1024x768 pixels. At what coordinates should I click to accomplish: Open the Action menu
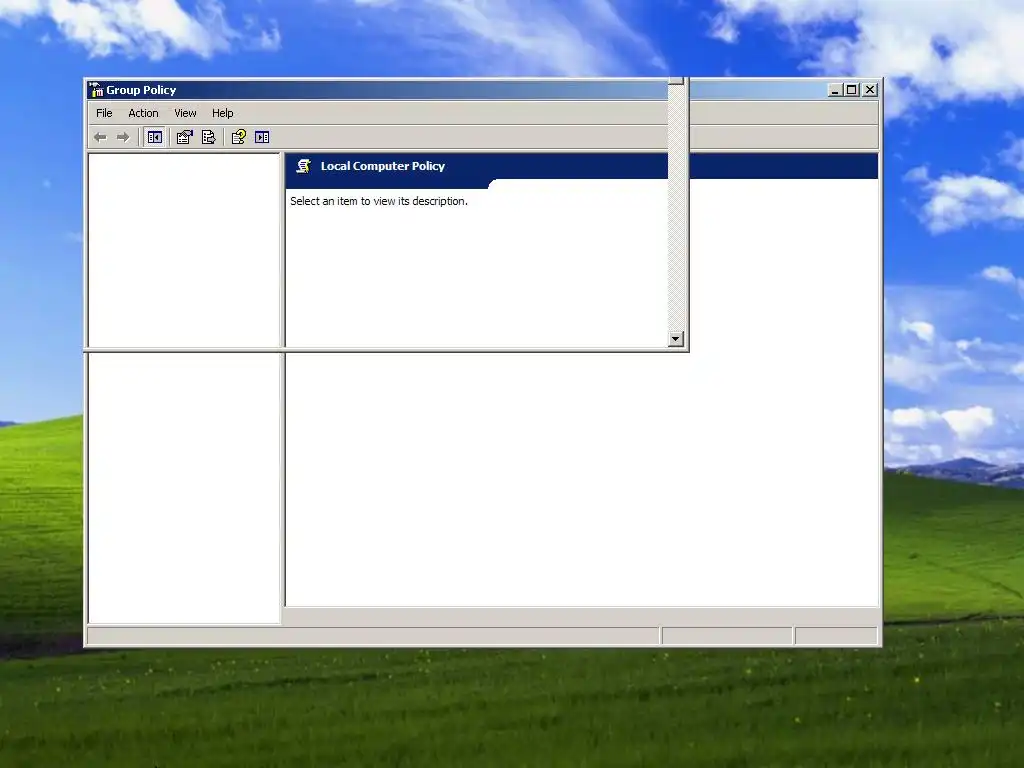pyautogui.click(x=143, y=113)
